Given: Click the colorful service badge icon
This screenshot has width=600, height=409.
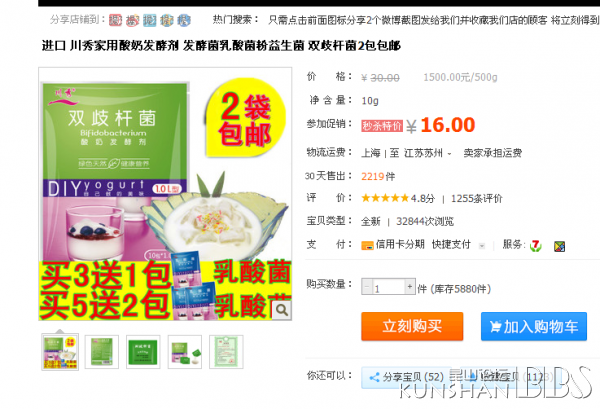Looking at the screenshot, I should tap(559, 246).
